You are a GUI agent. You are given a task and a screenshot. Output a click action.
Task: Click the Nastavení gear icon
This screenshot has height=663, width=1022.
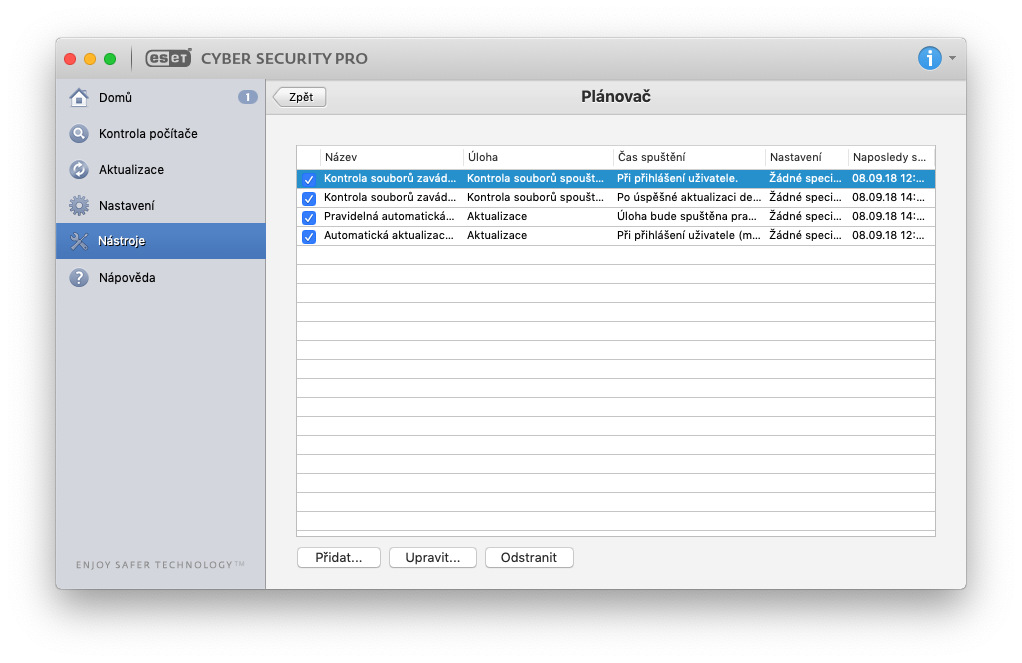79,206
